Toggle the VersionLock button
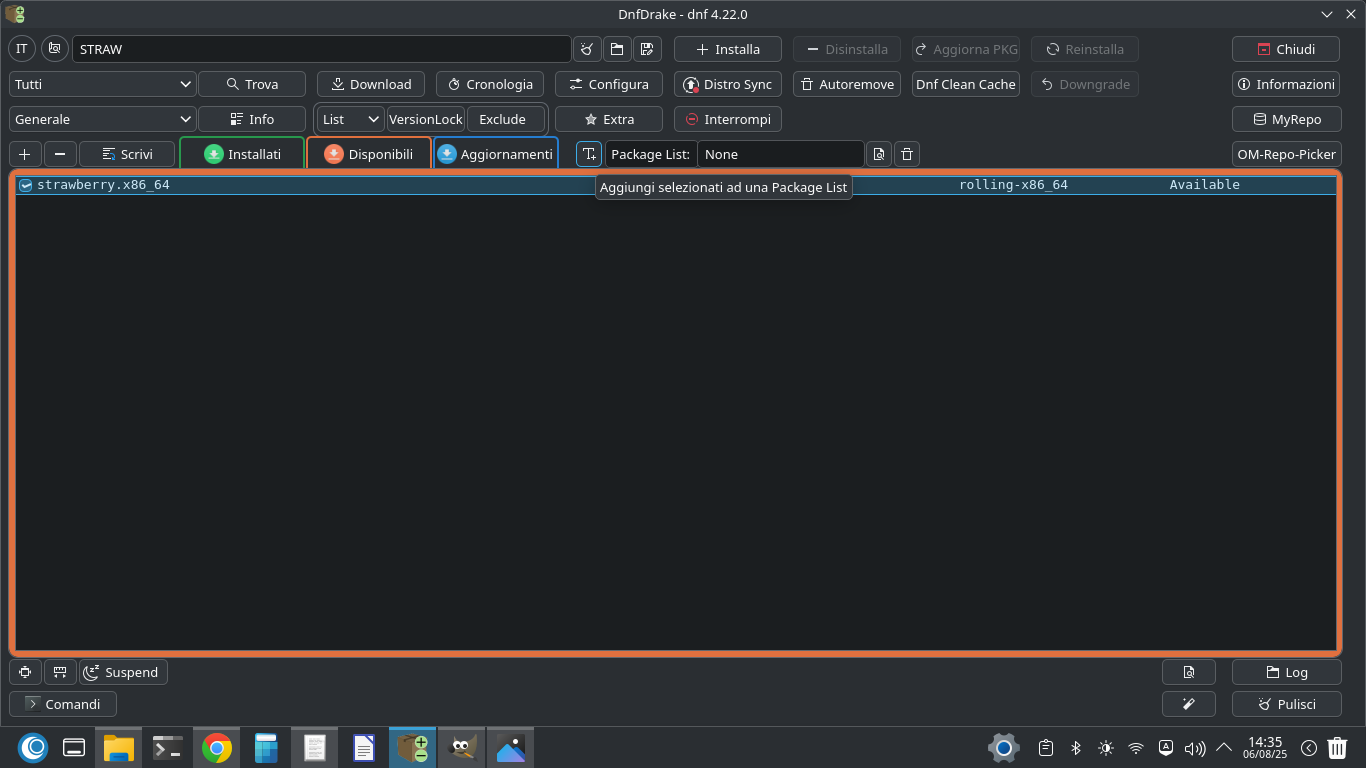The height and width of the screenshot is (768, 1366). [x=425, y=119]
